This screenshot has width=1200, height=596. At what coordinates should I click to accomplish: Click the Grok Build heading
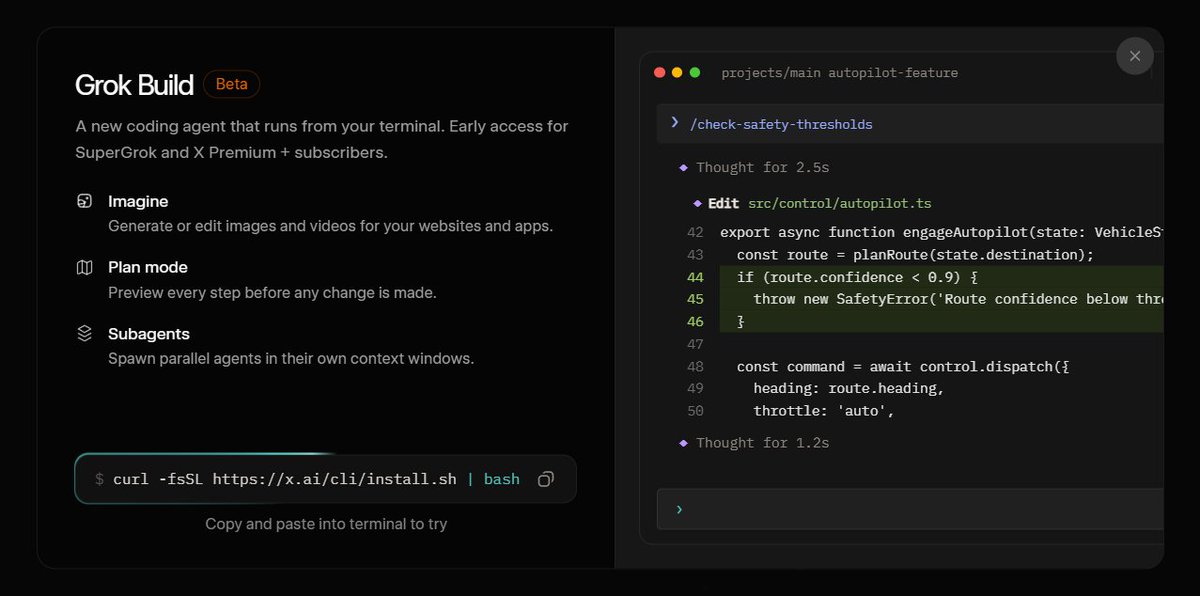point(134,85)
